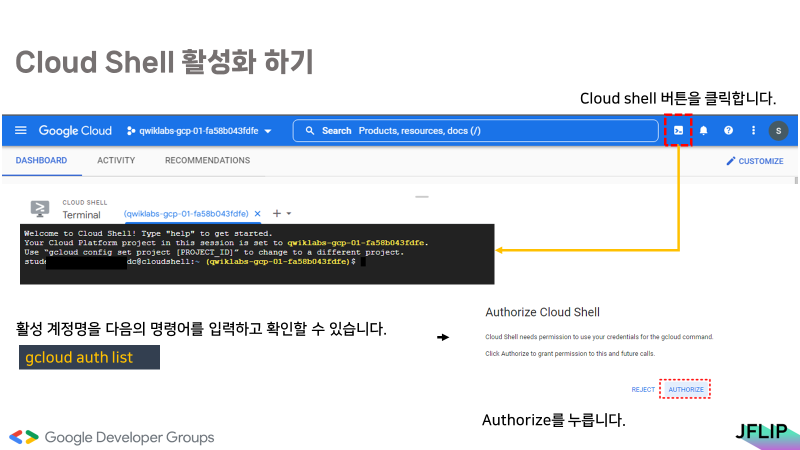Click the magnifier search icon

(310, 131)
